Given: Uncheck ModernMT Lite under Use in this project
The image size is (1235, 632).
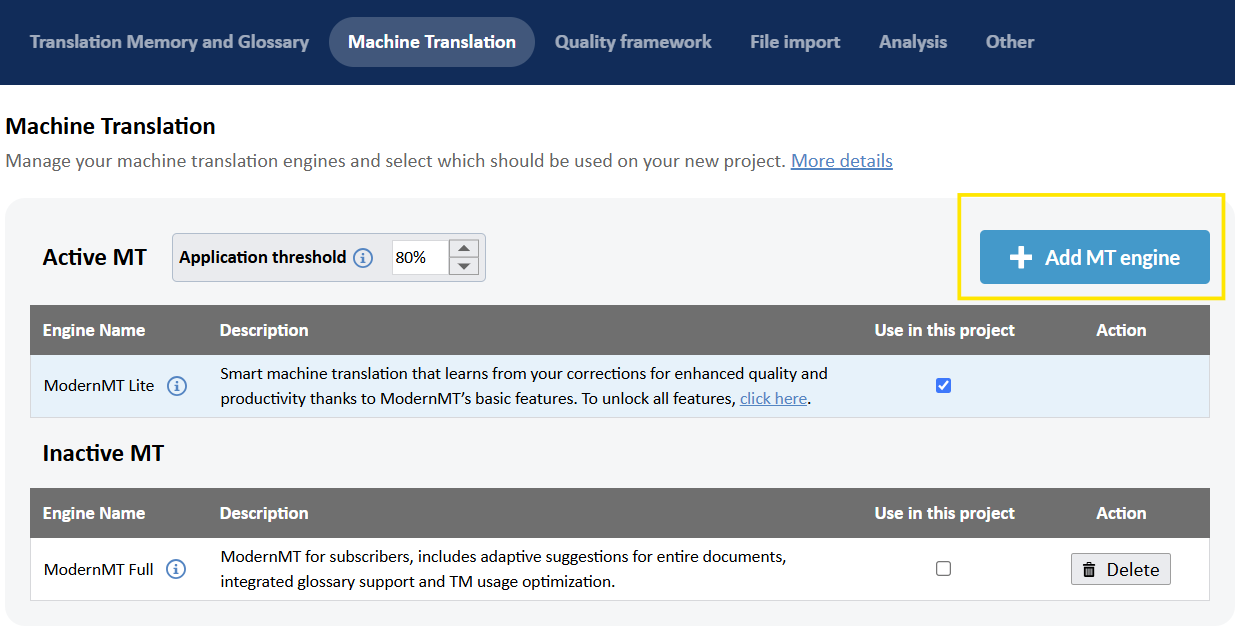Looking at the screenshot, I should 943,385.
